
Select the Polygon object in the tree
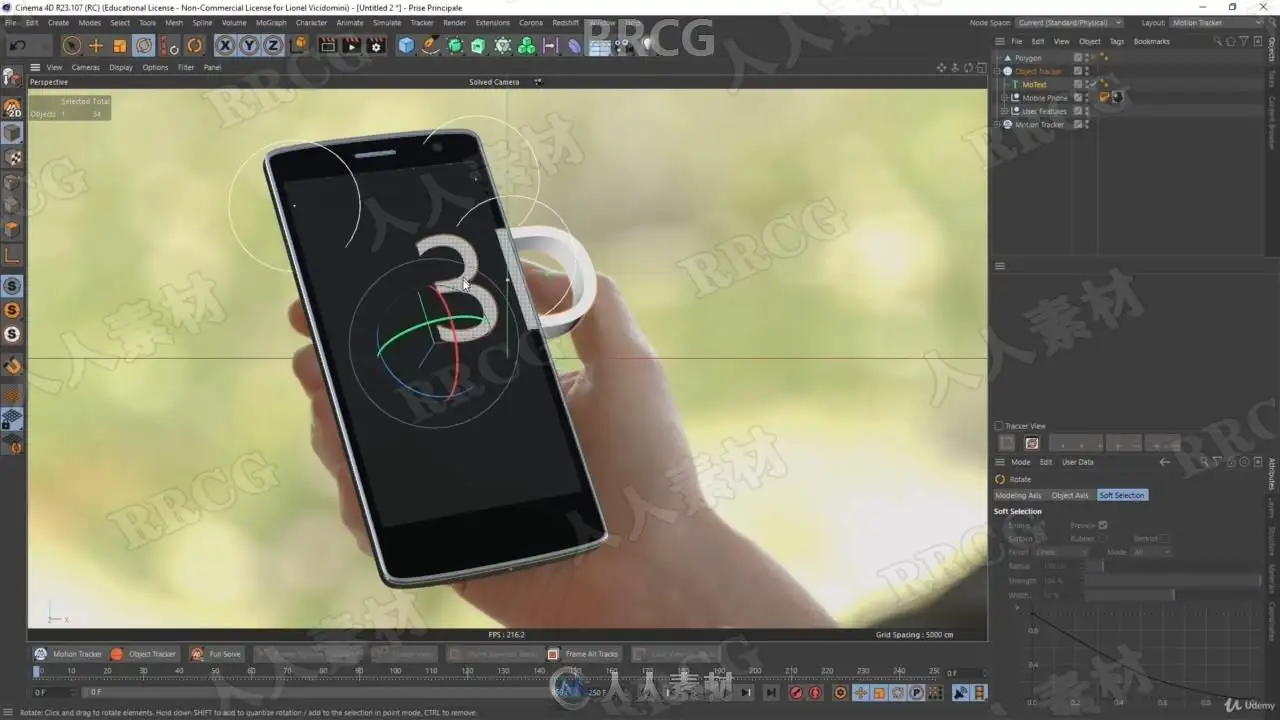click(1028, 58)
